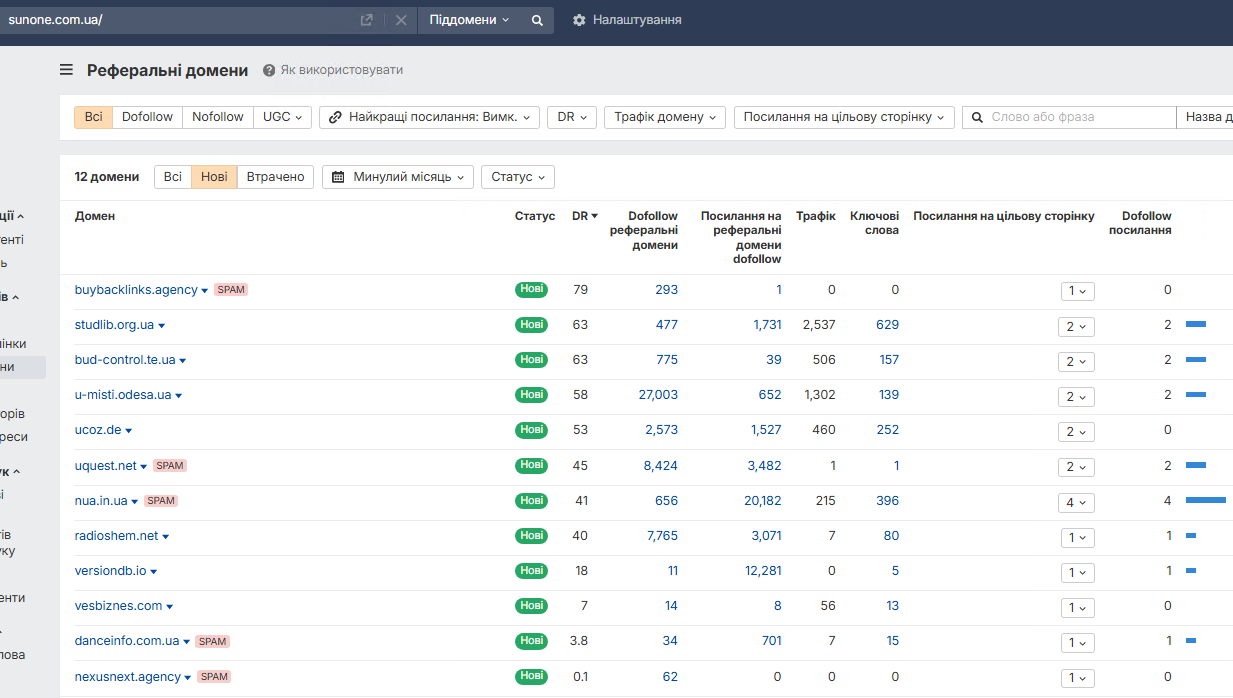
Task: Click the SPAM badge next to buybacklinks.agency
Action: point(231,290)
